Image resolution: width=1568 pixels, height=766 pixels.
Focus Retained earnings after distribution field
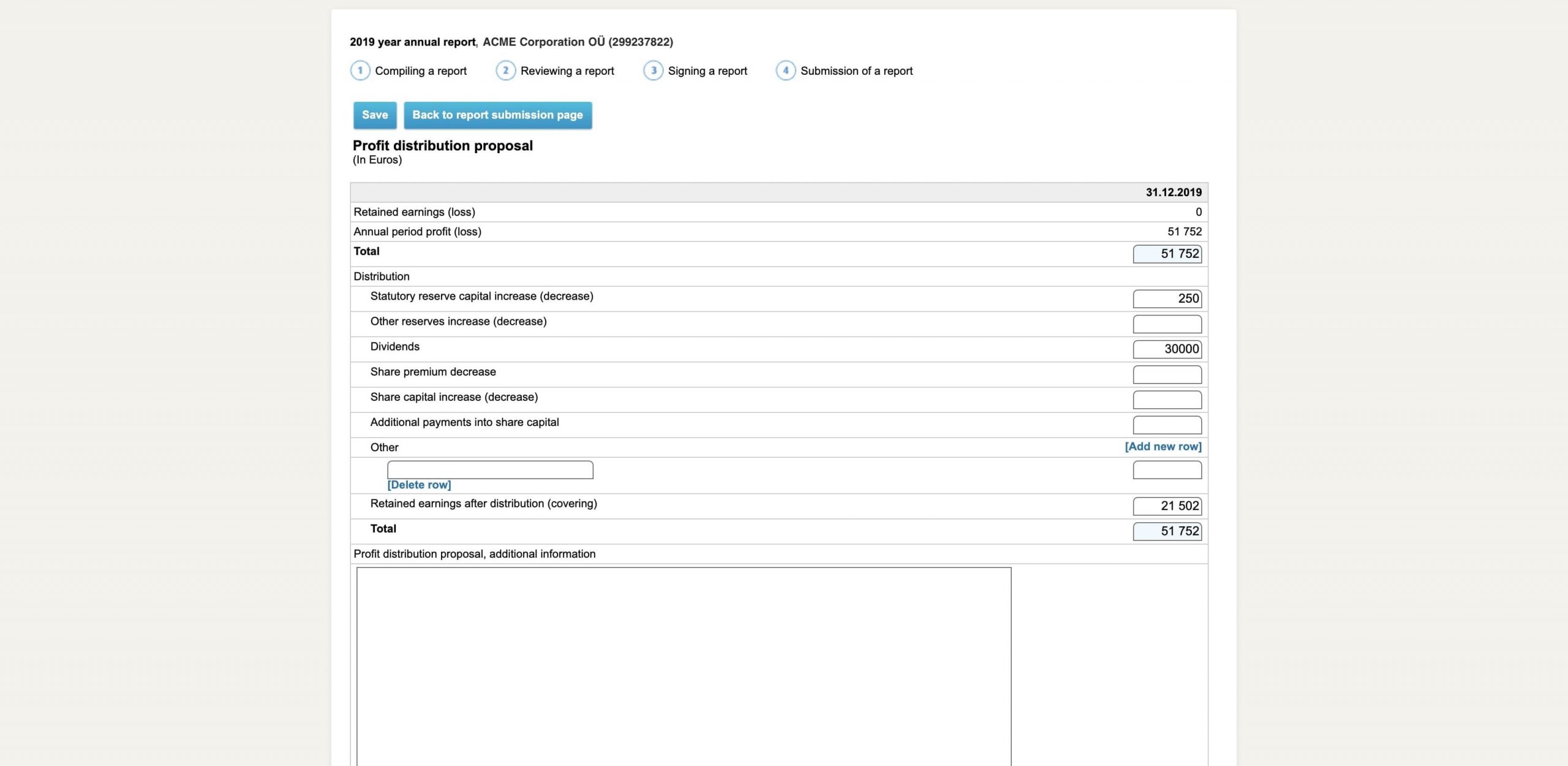pyautogui.click(x=1167, y=506)
